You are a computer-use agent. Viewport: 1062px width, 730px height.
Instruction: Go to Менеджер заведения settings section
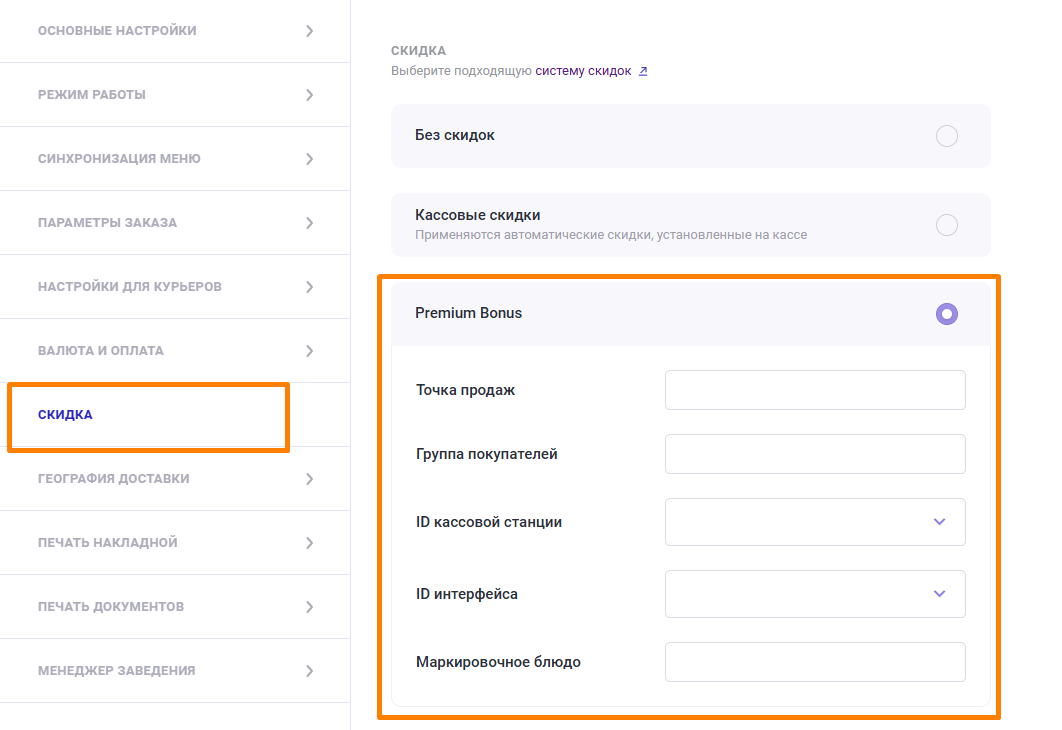pos(116,671)
